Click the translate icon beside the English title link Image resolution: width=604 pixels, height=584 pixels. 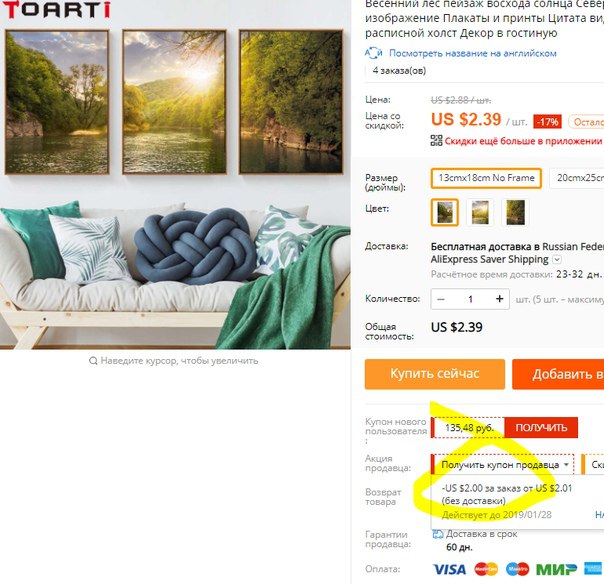click(373, 53)
